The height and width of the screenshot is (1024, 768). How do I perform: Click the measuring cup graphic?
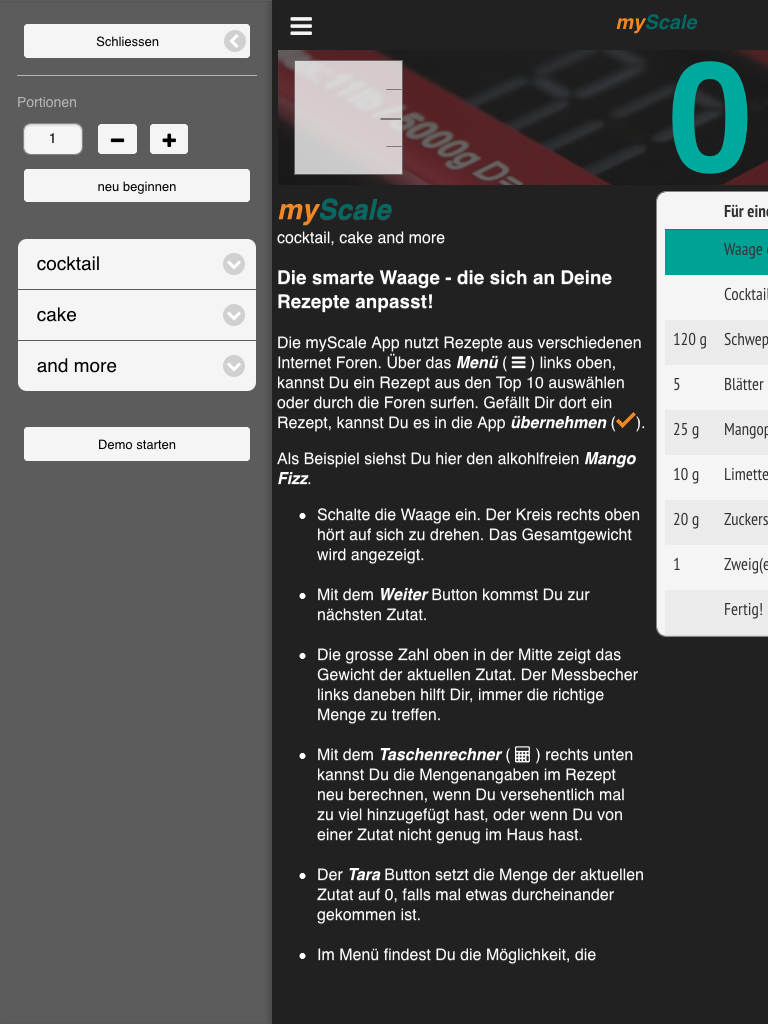tap(348, 118)
